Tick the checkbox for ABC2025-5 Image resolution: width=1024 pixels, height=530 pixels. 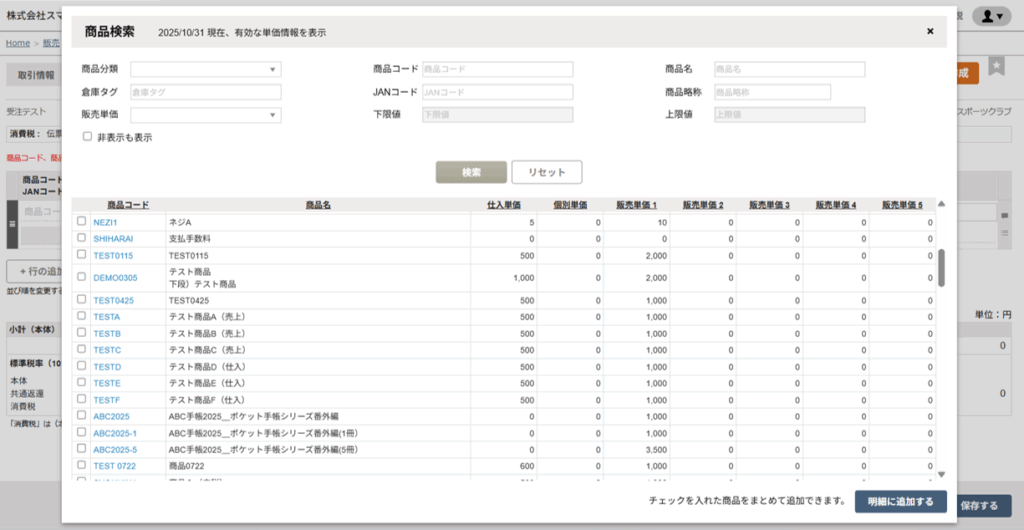coord(82,450)
